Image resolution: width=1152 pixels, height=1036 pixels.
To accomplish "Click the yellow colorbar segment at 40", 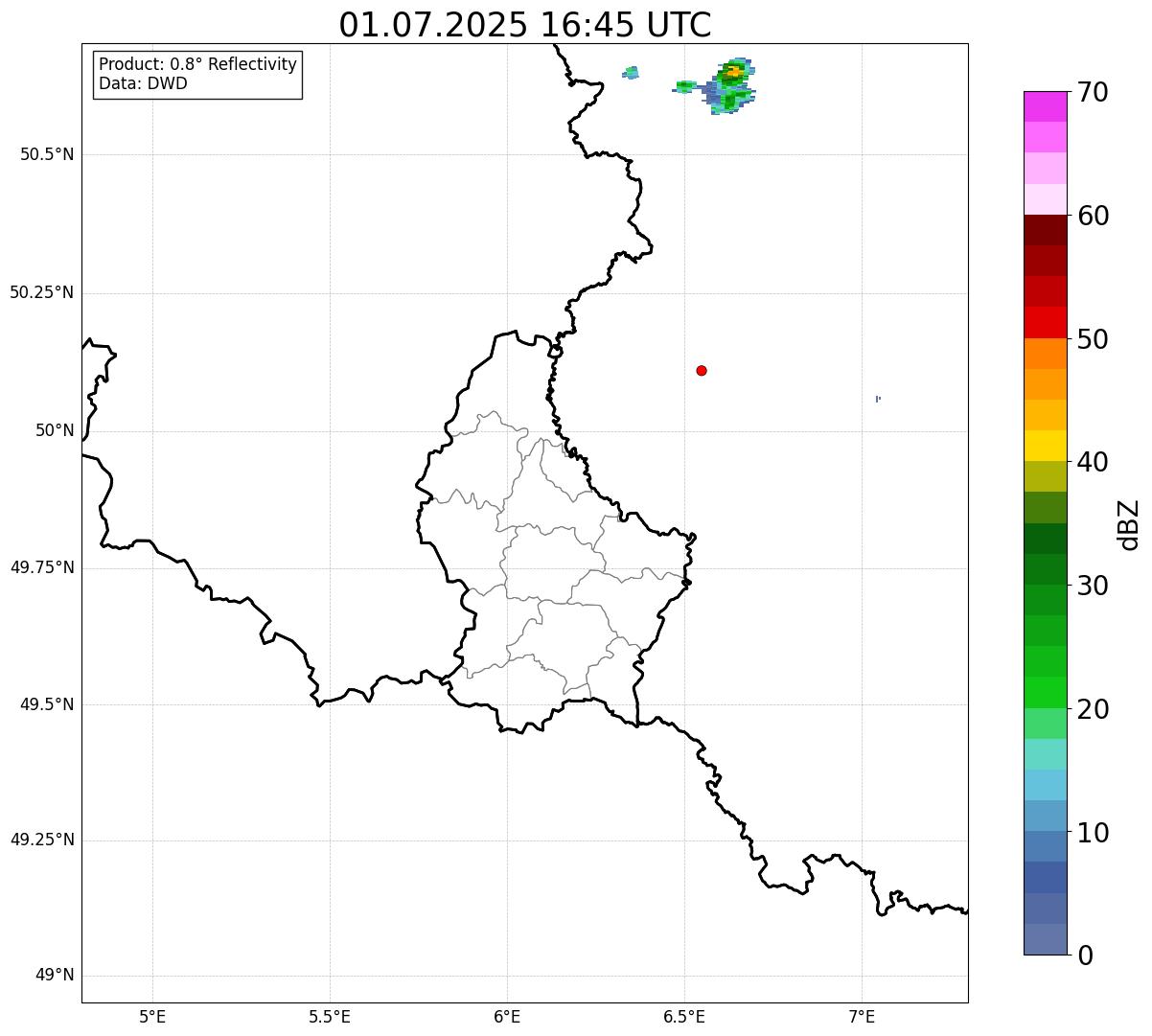I will click(x=1046, y=446).
